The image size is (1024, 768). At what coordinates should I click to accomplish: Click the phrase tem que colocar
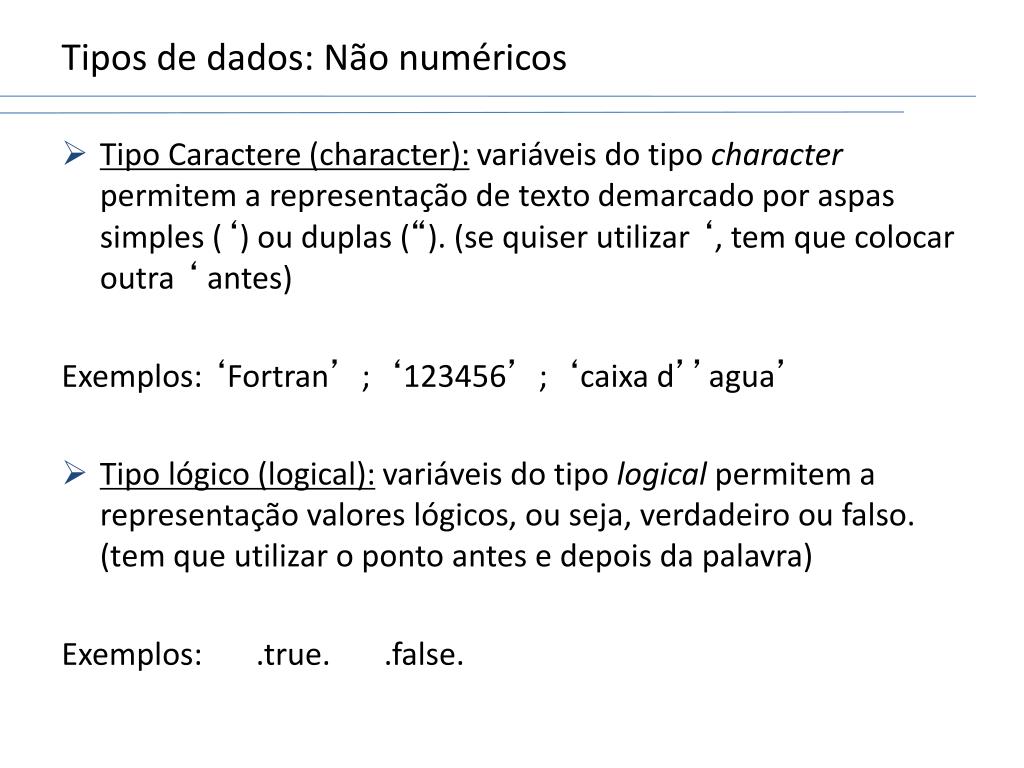[x=842, y=237]
